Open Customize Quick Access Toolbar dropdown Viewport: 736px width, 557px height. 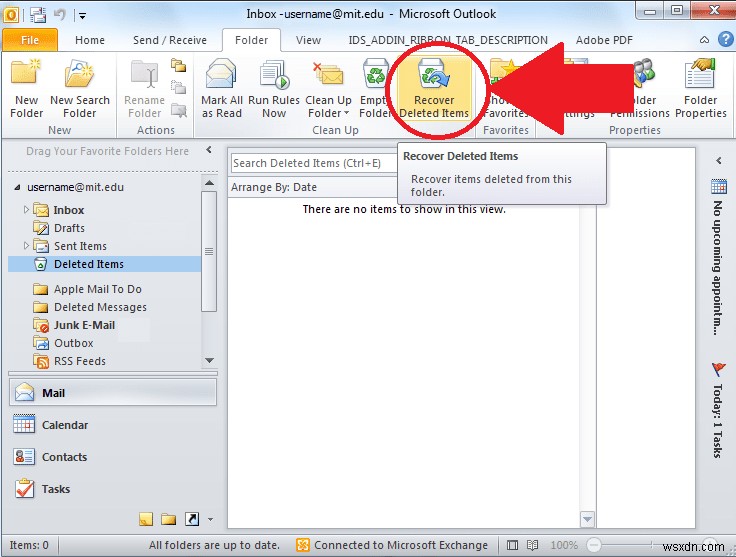coord(82,15)
